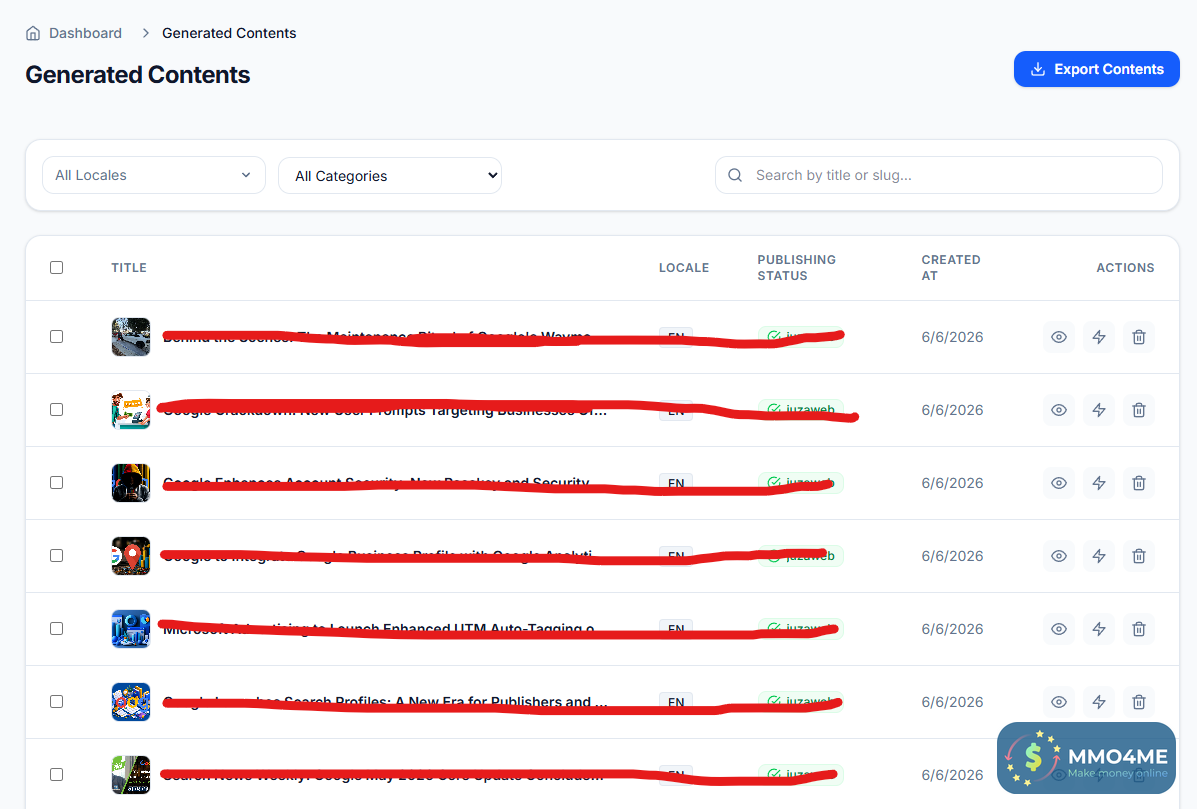Delete the Account Security article with its trash icon
This screenshot has width=1197, height=809.
coord(1138,483)
